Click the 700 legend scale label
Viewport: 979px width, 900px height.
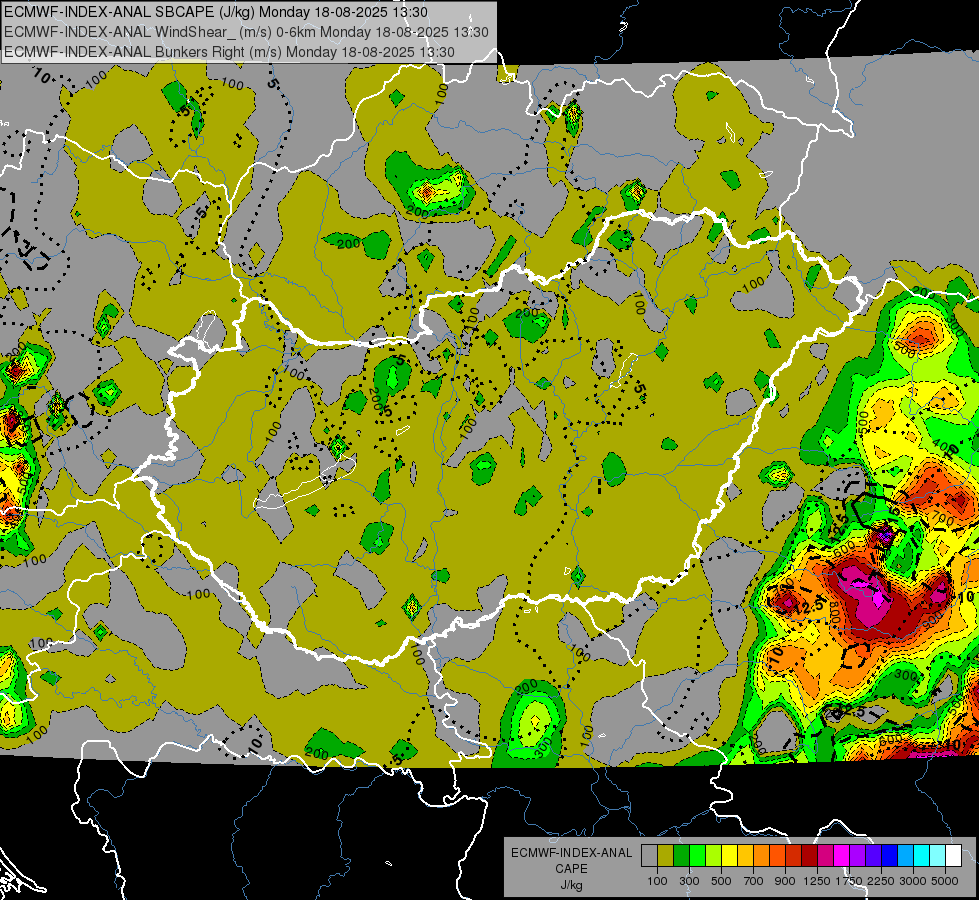pyautogui.click(x=754, y=881)
